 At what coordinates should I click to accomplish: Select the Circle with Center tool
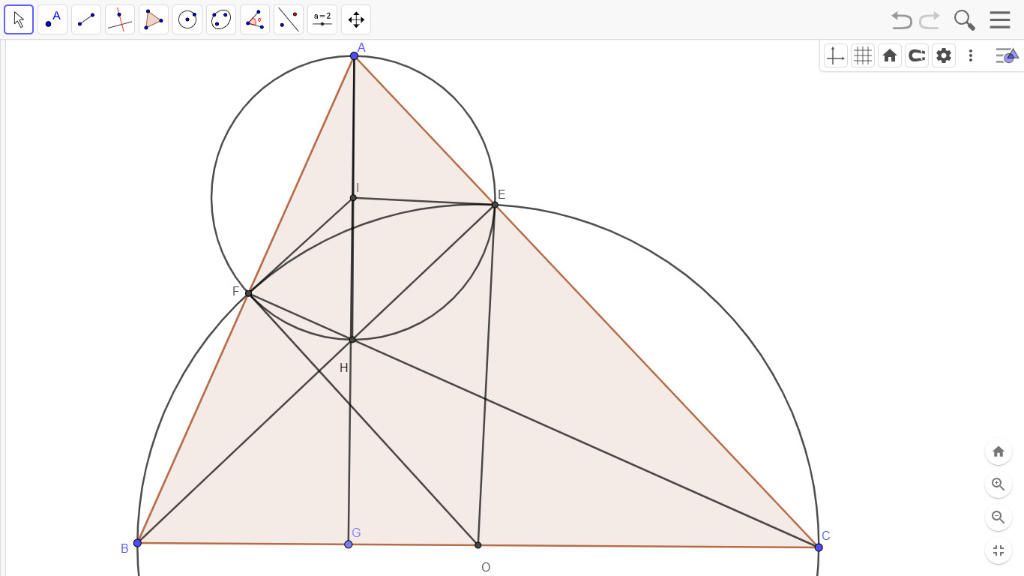tap(187, 20)
